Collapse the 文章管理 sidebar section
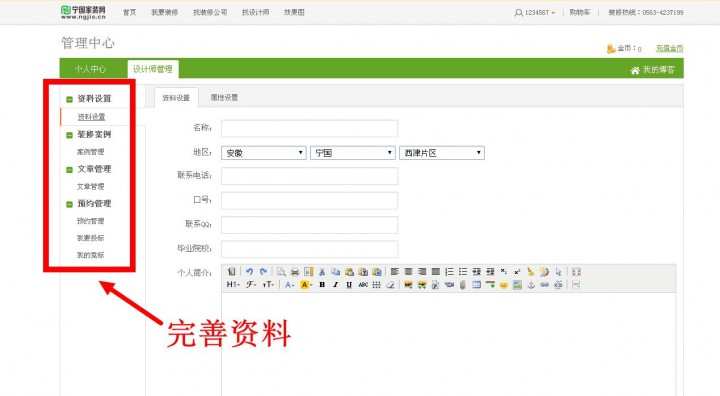Screen dimensions: 720x396 [x=69, y=170]
